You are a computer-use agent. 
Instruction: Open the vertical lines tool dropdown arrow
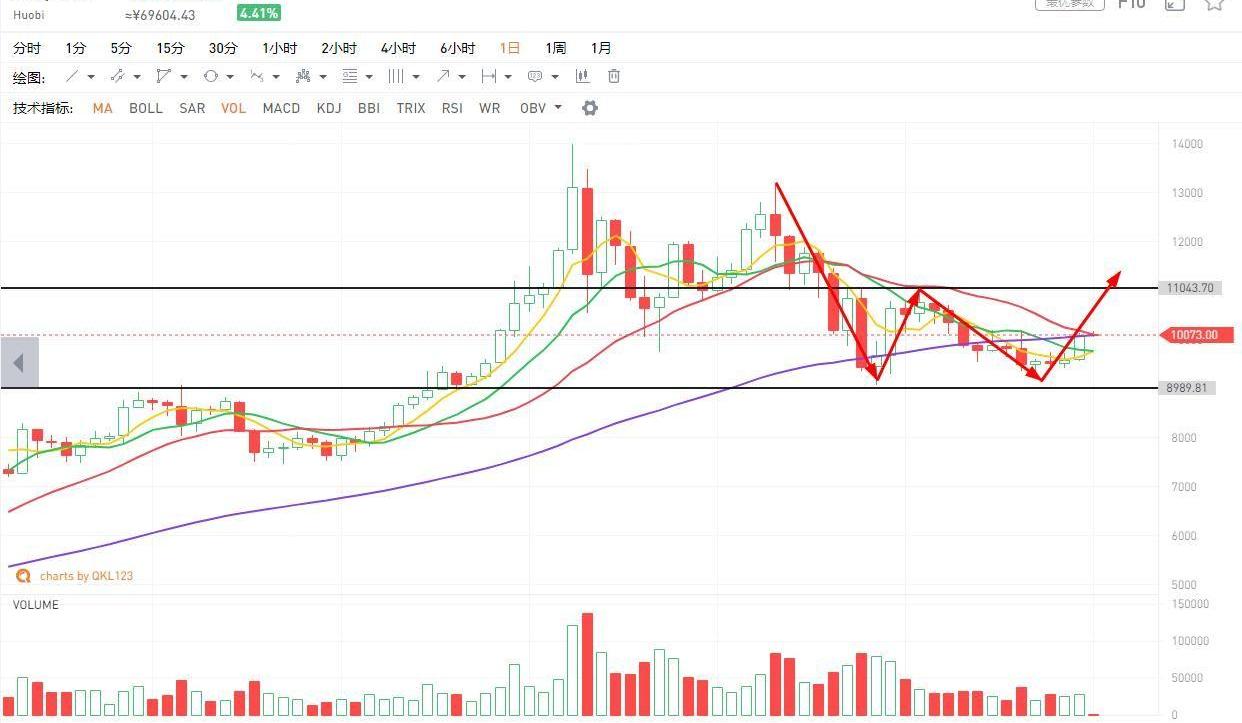pyautogui.click(x=416, y=77)
